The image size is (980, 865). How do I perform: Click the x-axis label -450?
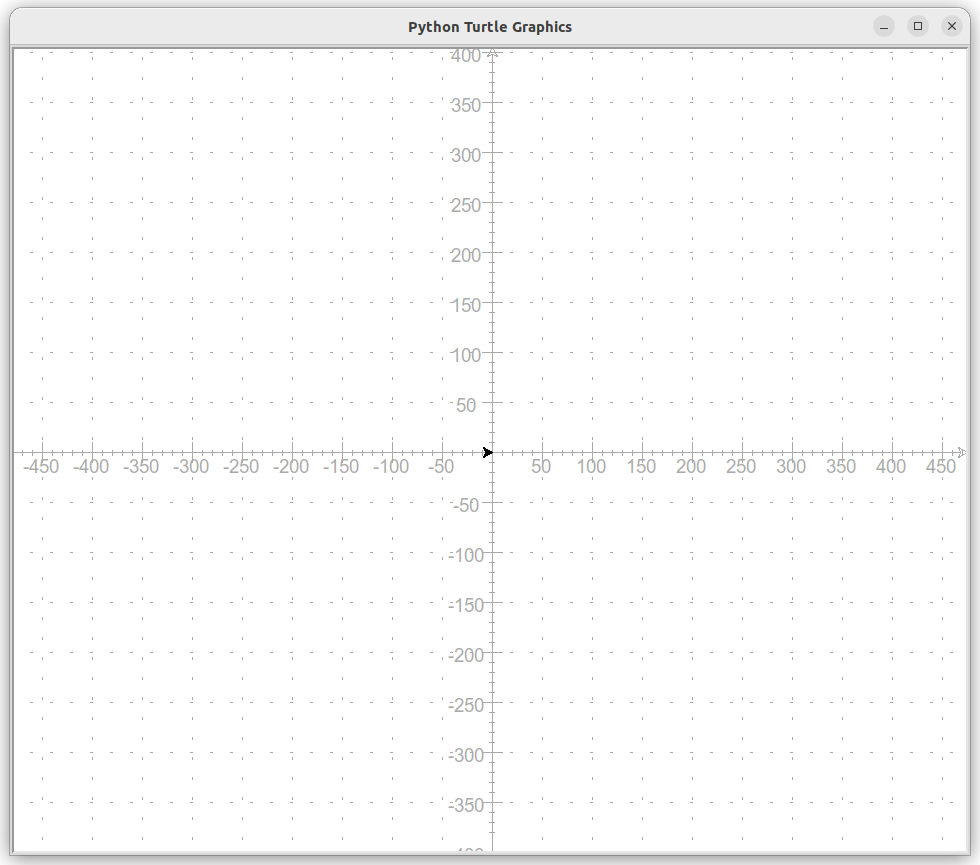tap(41, 466)
